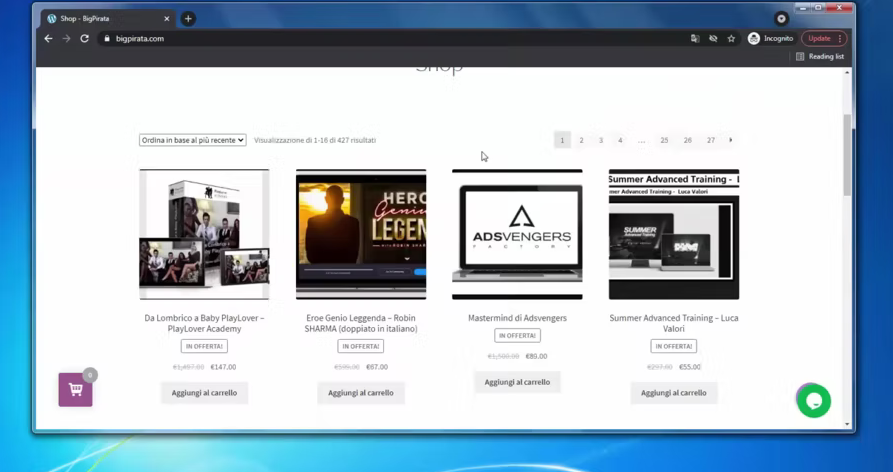Click the Update button in Chrome
The image size is (893, 472).
click(x=824, y=39)
